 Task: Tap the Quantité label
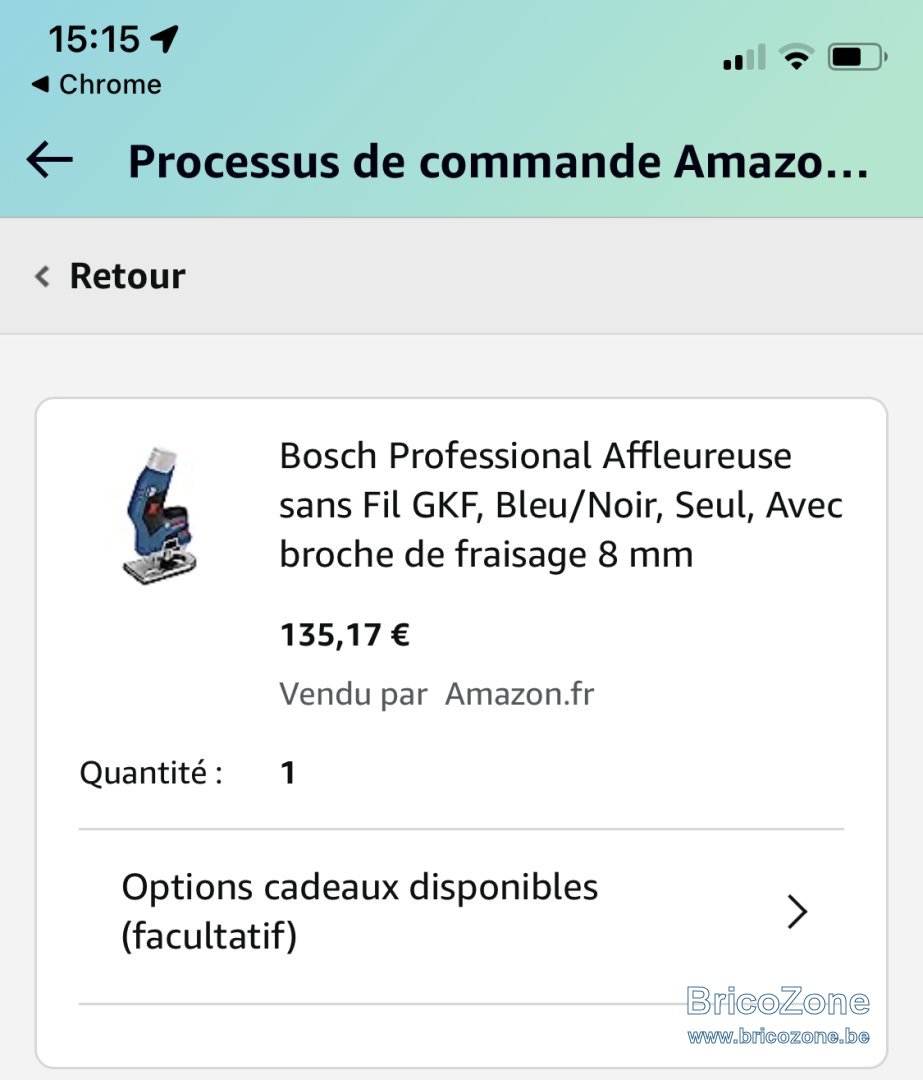[151, 773]
